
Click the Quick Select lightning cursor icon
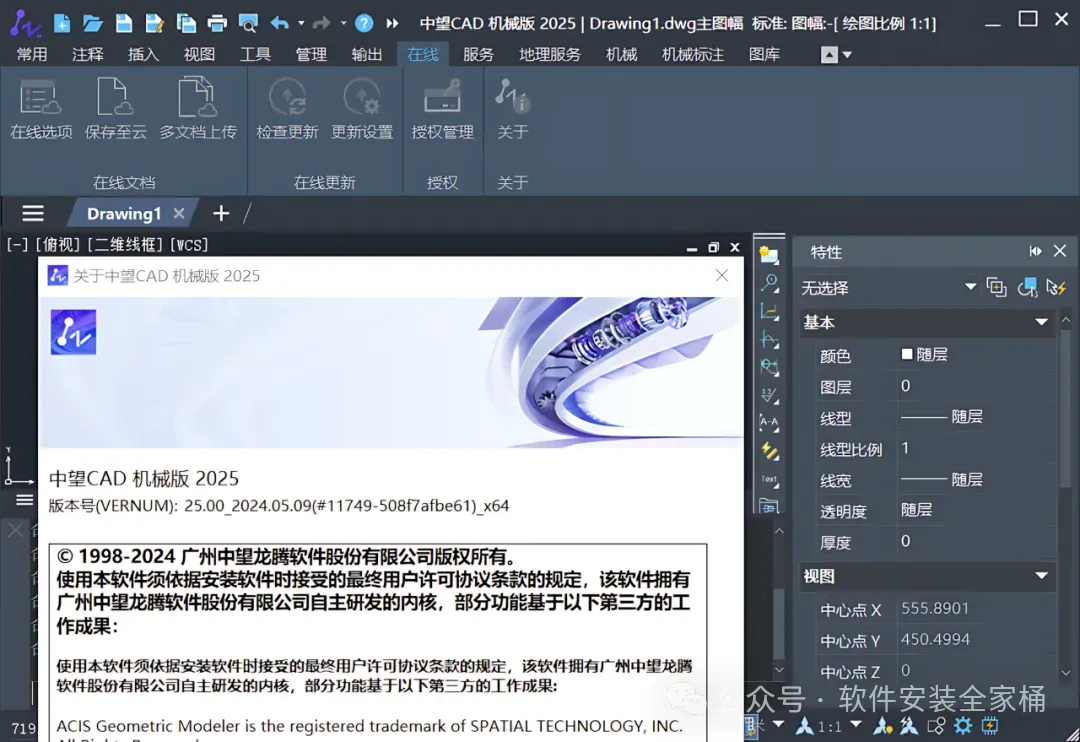(x=1056, y=287)
